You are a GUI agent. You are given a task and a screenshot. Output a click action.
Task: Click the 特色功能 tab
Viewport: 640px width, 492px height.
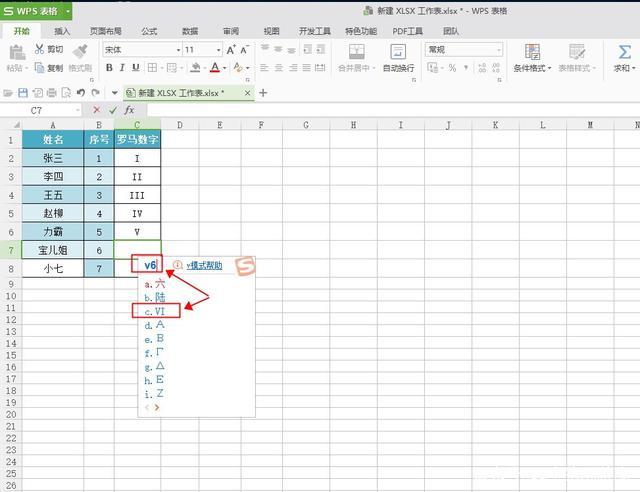pyautogui.click(x=361, y=31)
